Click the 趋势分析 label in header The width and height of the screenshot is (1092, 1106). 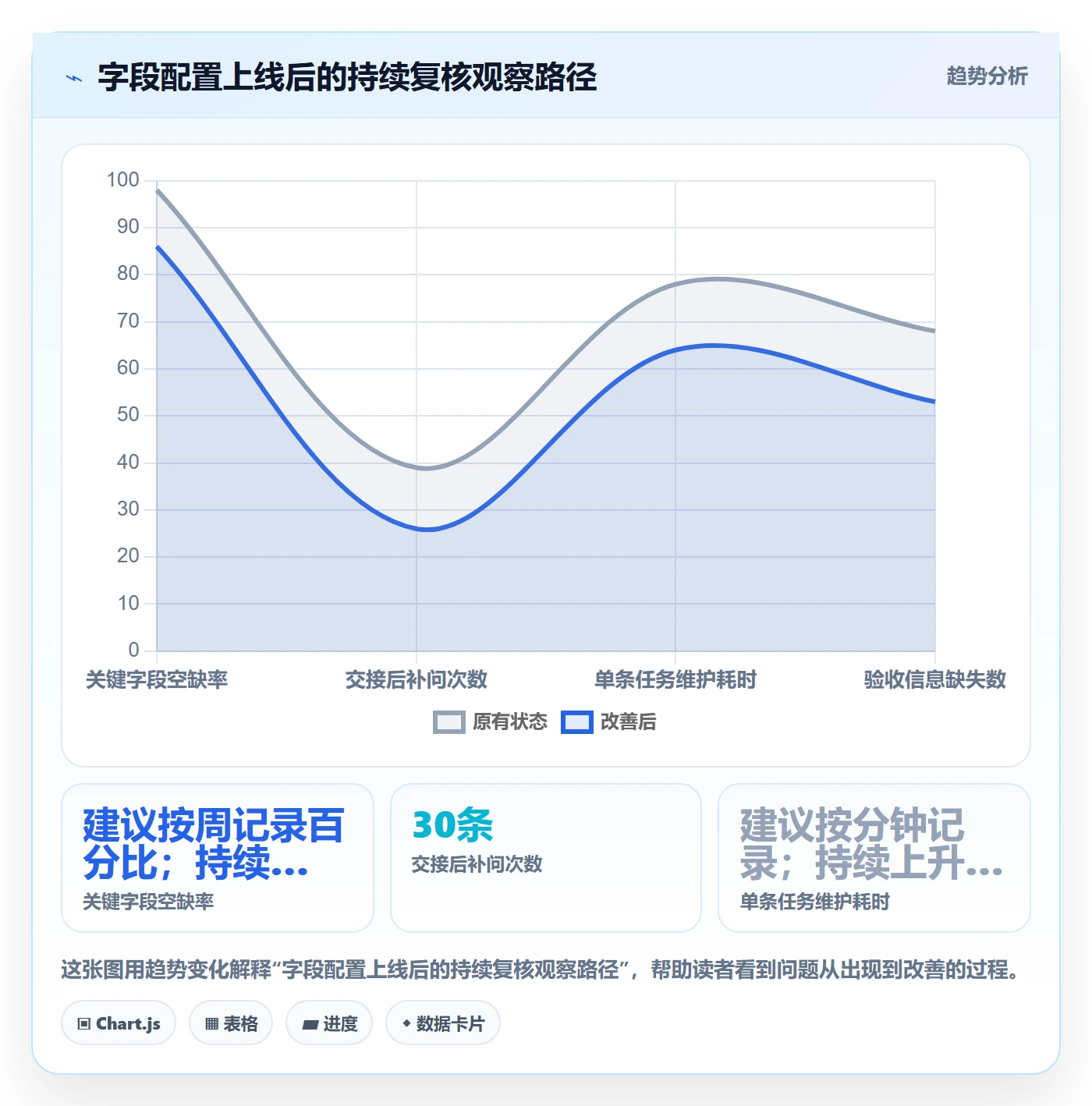click(987, 76)
